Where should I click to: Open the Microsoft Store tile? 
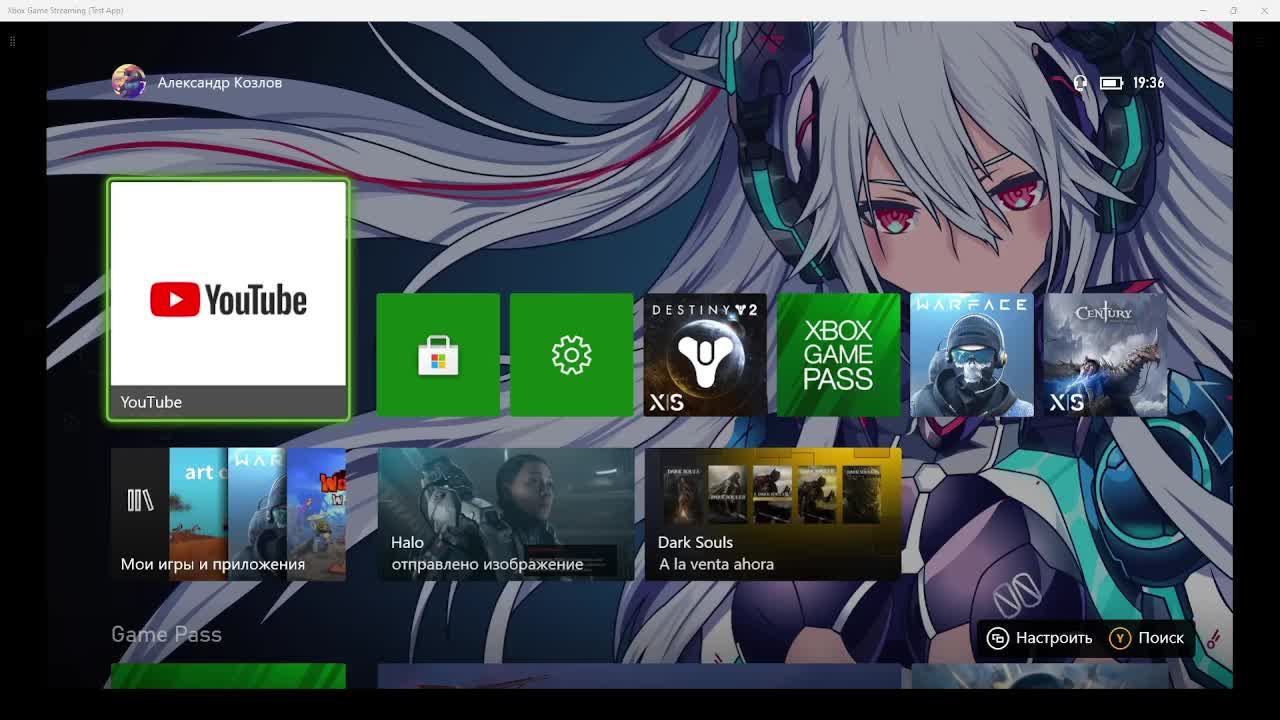(x=438, y=355)
